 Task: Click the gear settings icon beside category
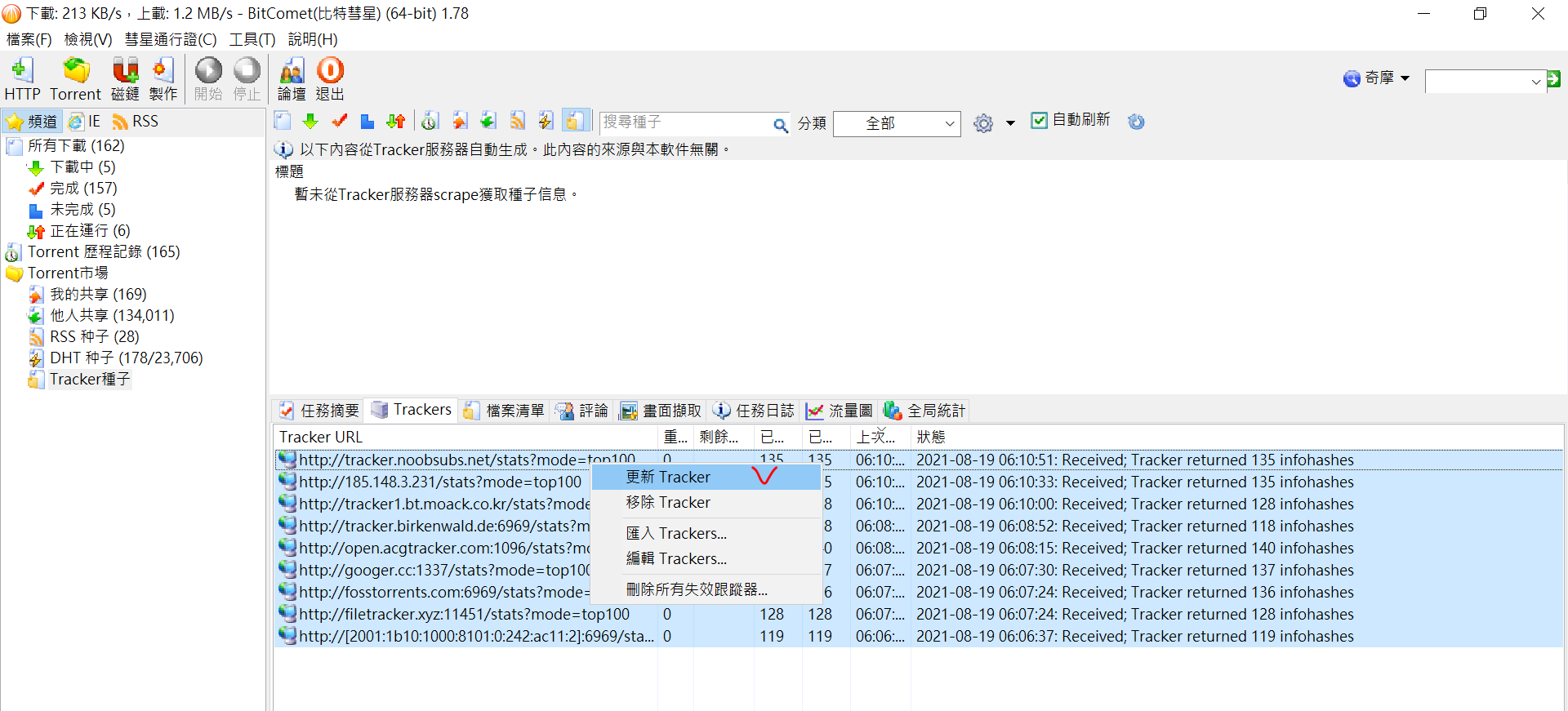(x=984, y=123)
